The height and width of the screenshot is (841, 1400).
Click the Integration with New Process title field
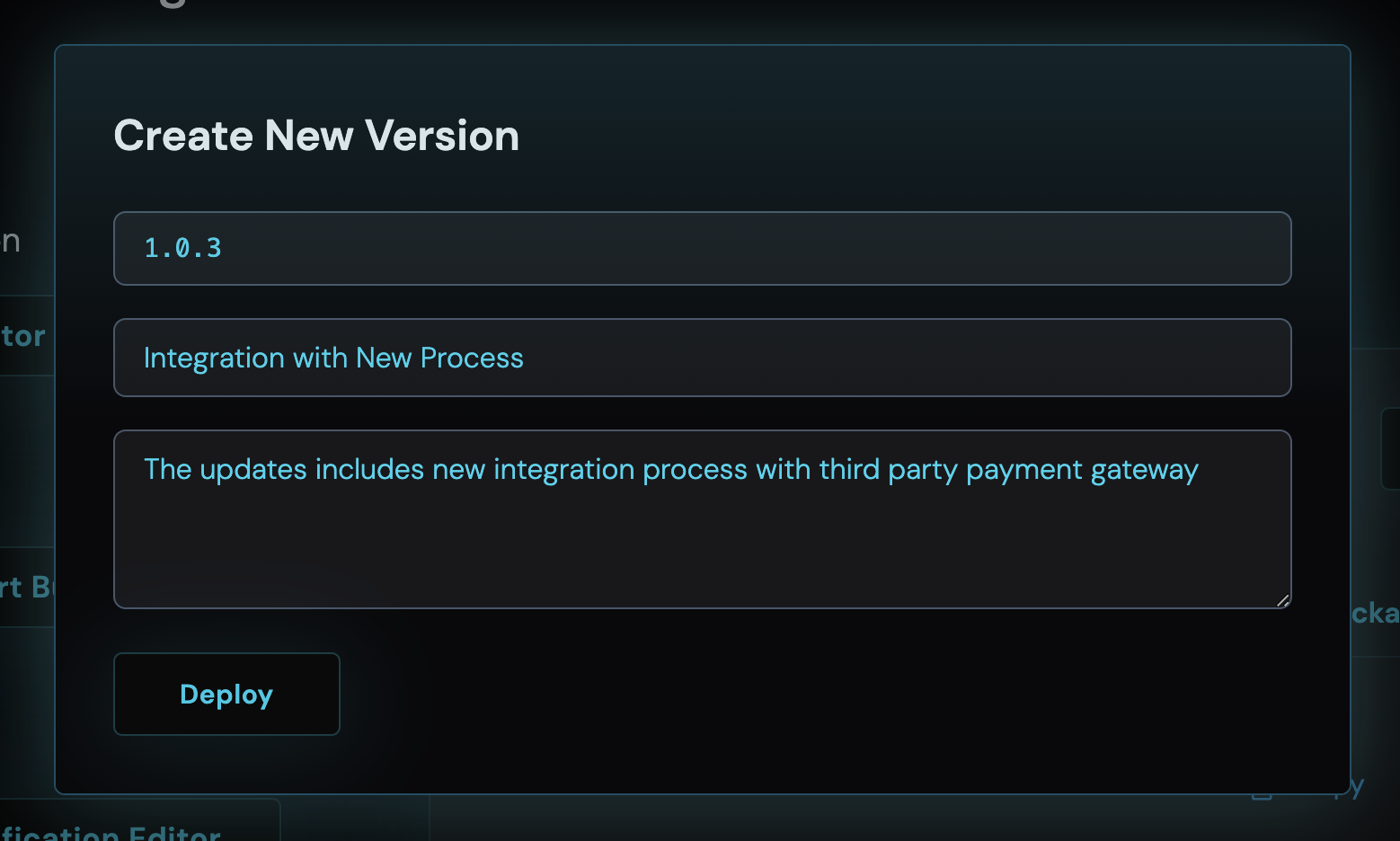click(x=701, y=358)
